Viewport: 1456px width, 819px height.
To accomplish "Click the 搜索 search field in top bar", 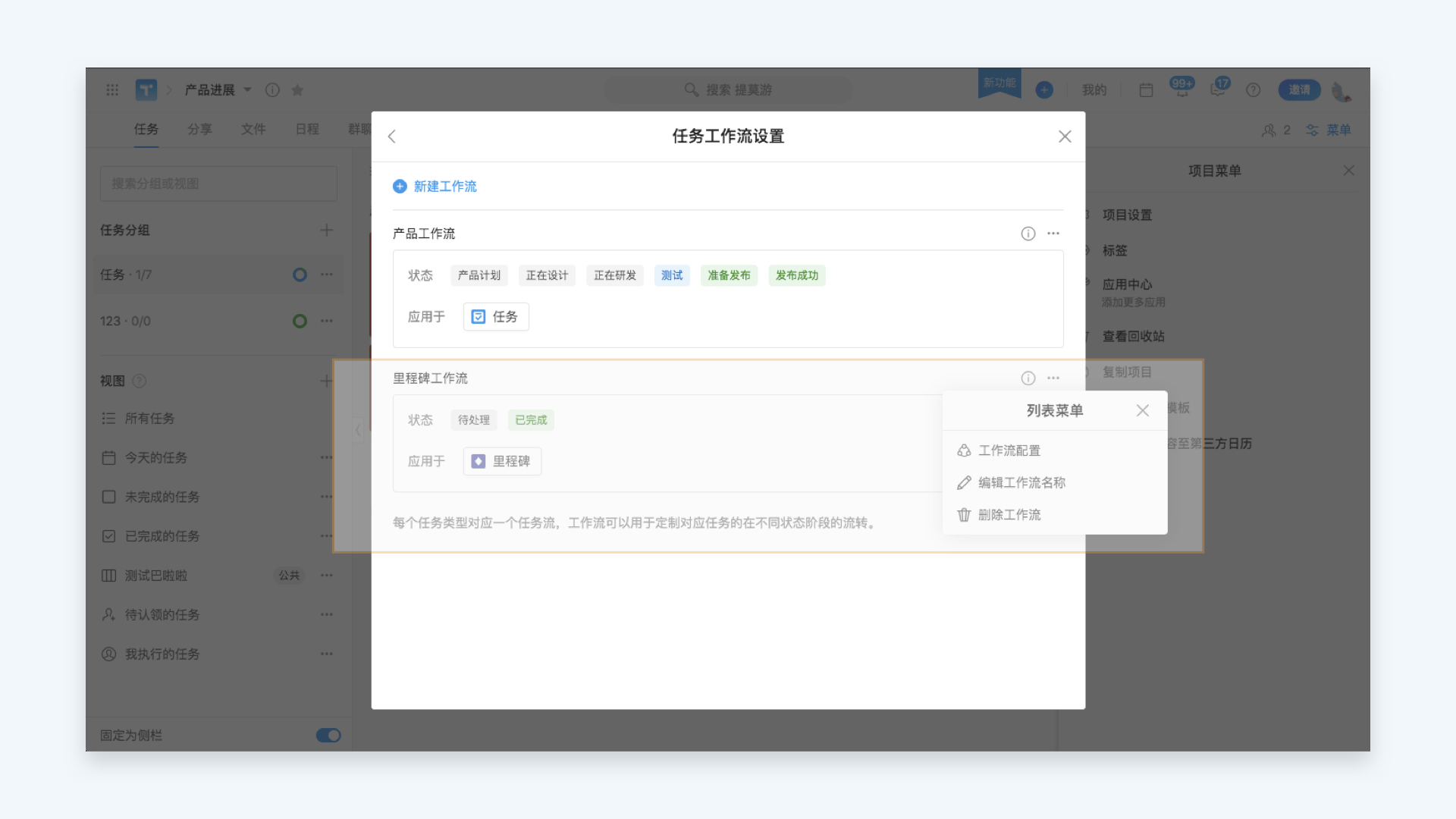I will (x=728, y=89).
